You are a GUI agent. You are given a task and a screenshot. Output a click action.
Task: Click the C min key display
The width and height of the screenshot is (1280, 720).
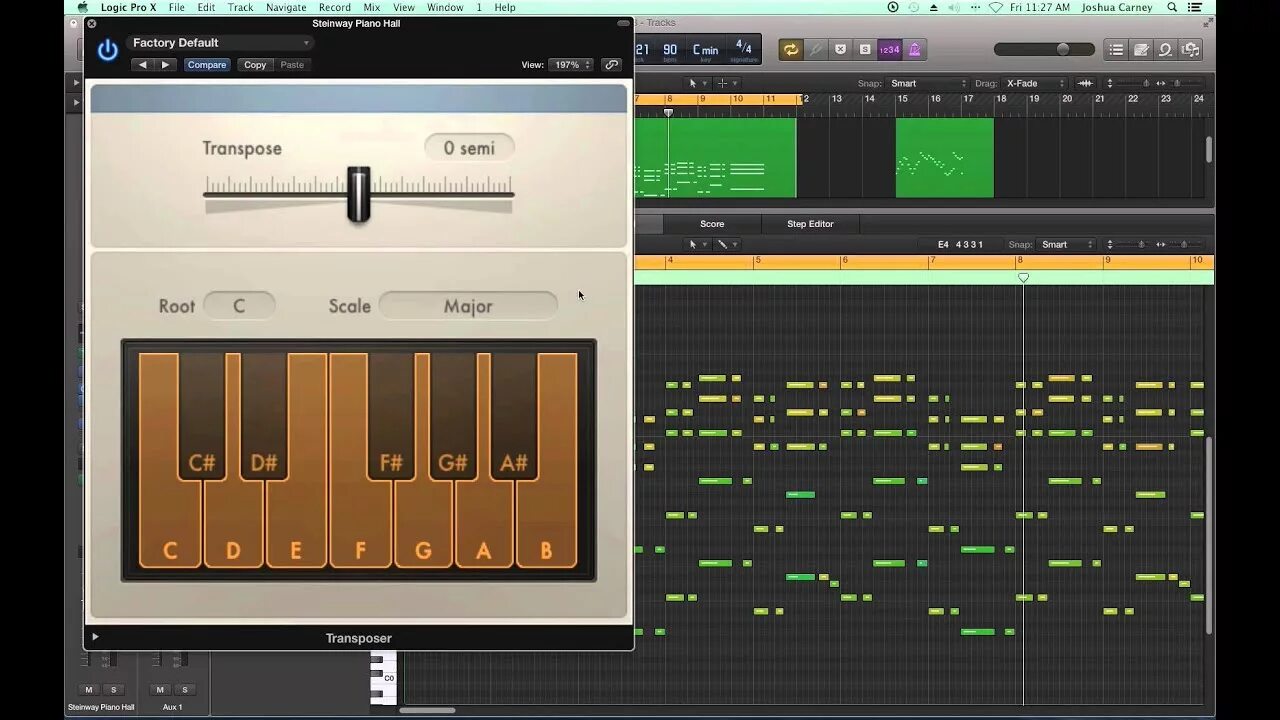705,50
